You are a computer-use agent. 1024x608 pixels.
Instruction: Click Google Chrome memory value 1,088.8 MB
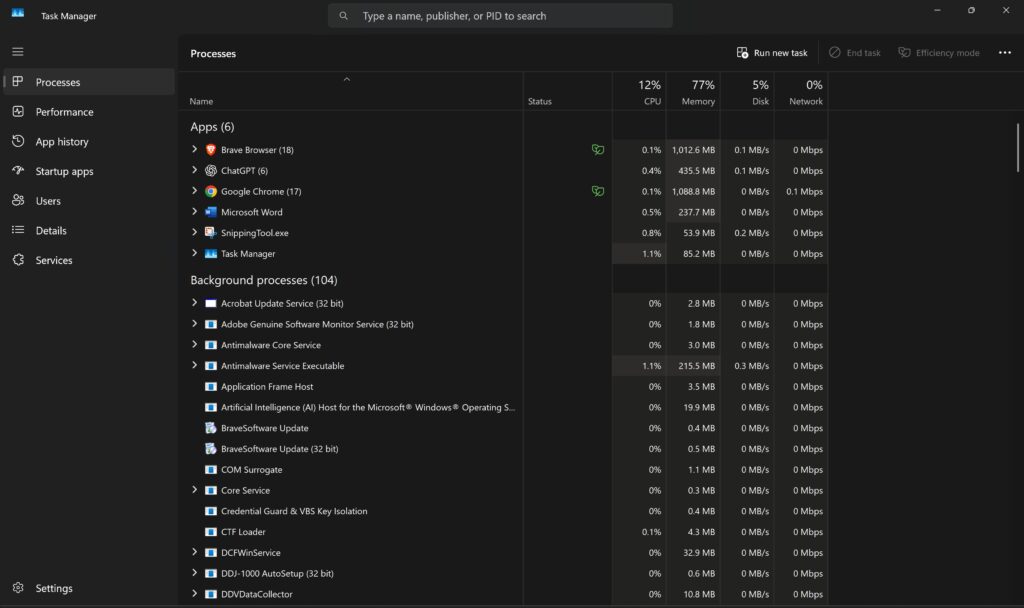(x=693, y=191)
